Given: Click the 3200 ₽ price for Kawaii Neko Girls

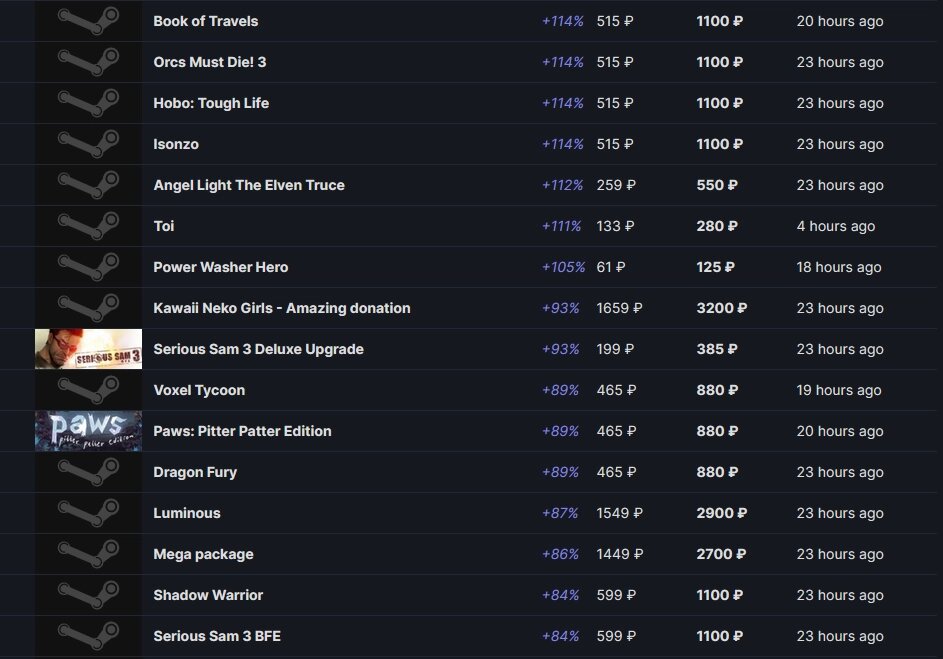Looking at the screenshot, I should click(x=722, y=308).
